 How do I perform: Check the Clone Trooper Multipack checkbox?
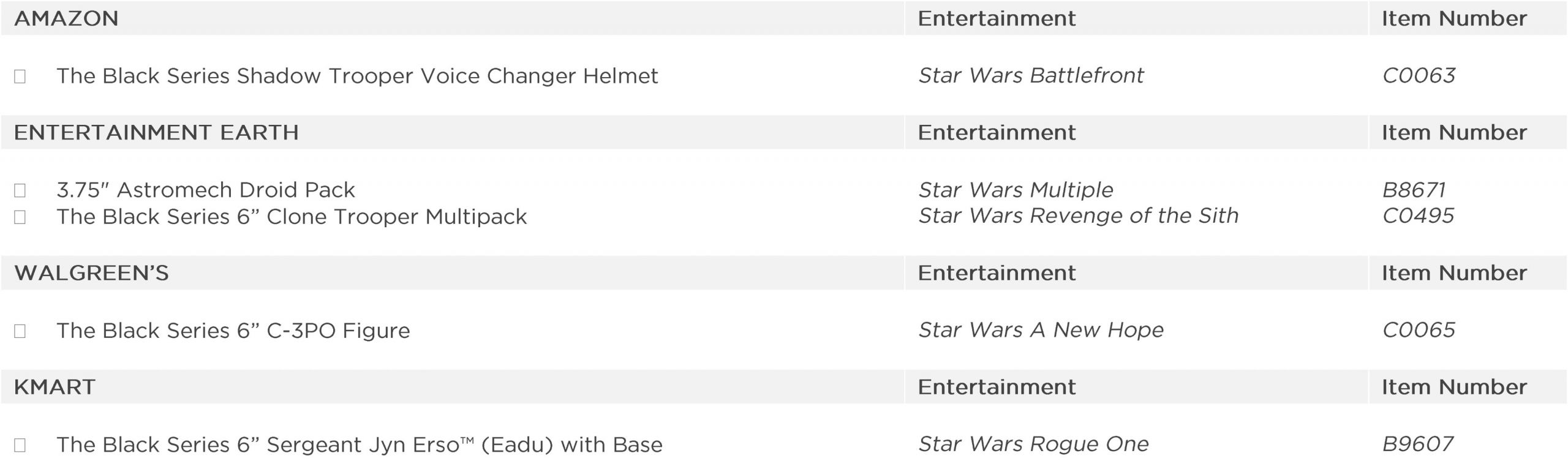(x=20, y=217)
